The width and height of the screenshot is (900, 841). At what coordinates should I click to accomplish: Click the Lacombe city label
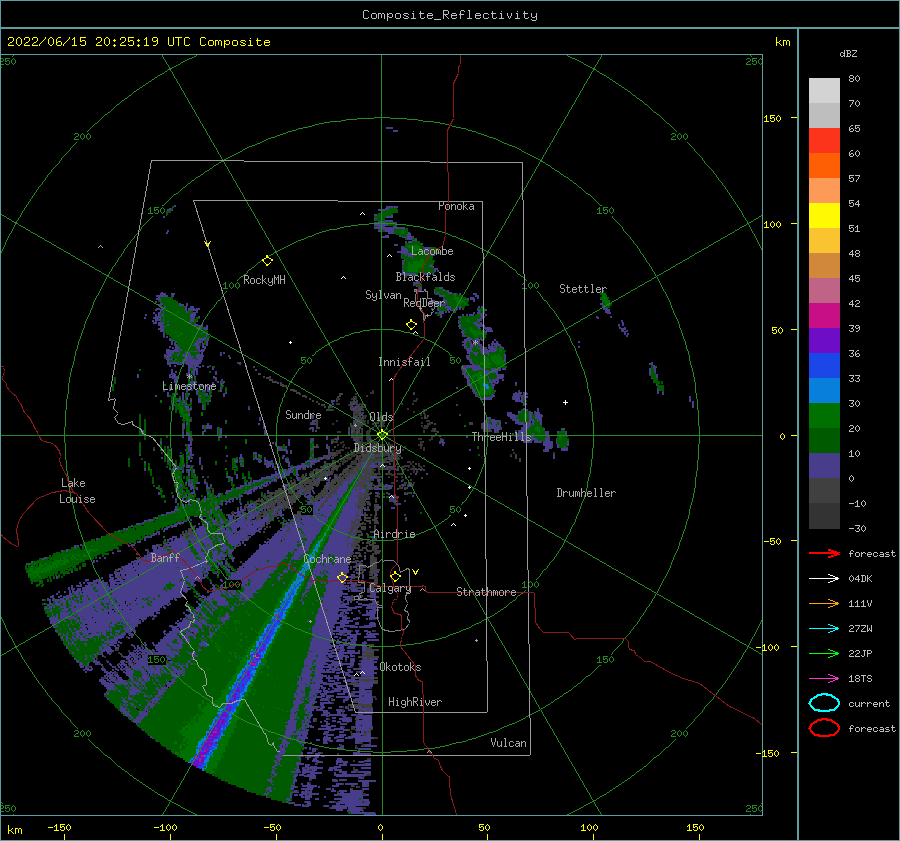[x=432, y=251]
